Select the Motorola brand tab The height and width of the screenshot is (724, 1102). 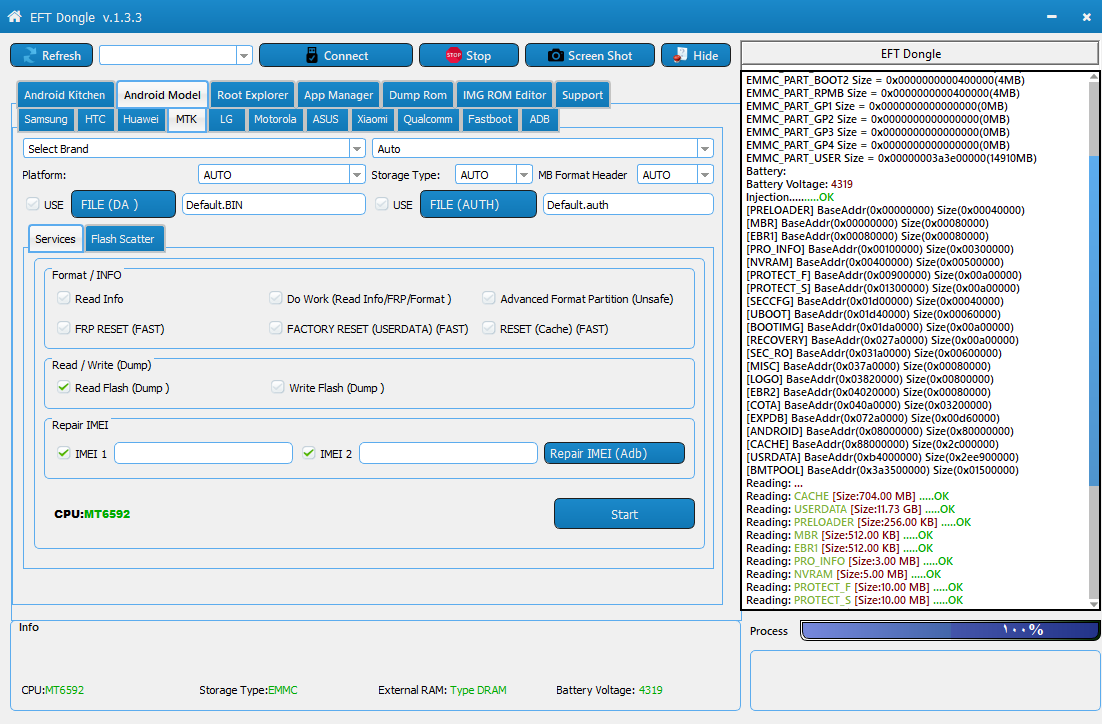click(275, 119)
